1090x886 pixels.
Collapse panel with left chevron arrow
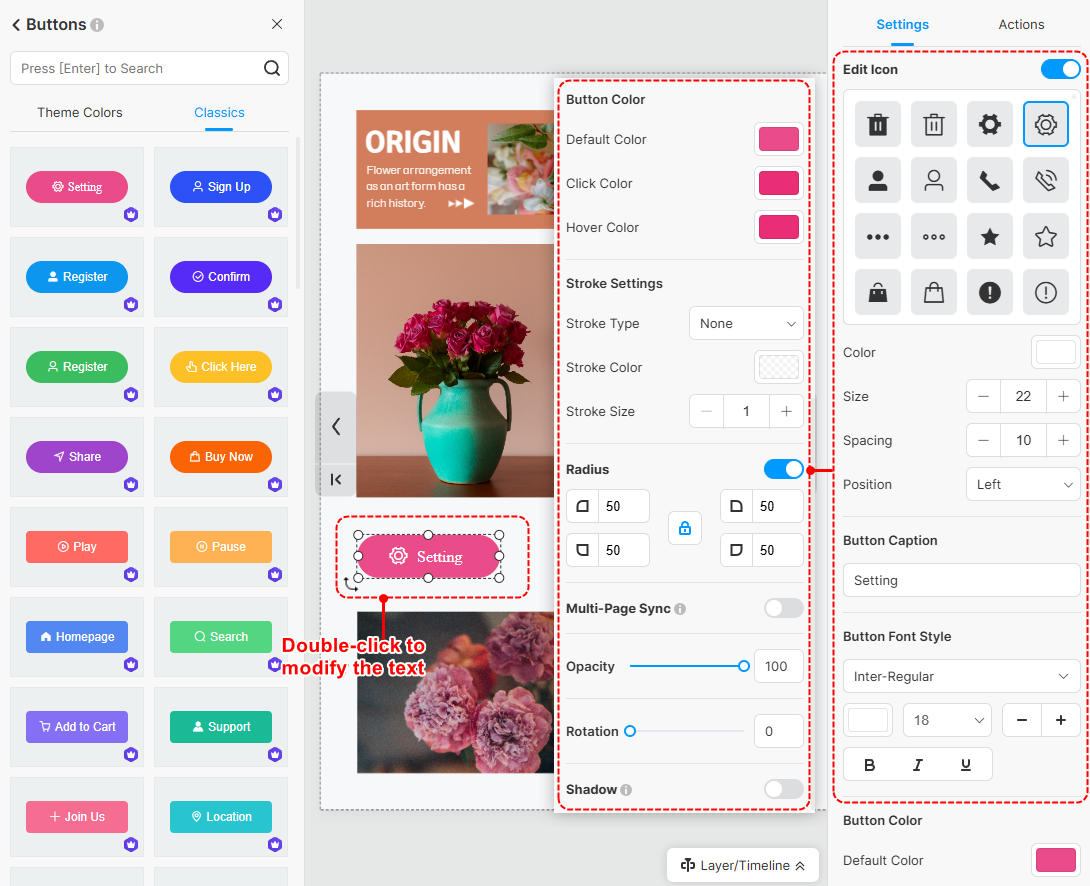pos(336,426)
